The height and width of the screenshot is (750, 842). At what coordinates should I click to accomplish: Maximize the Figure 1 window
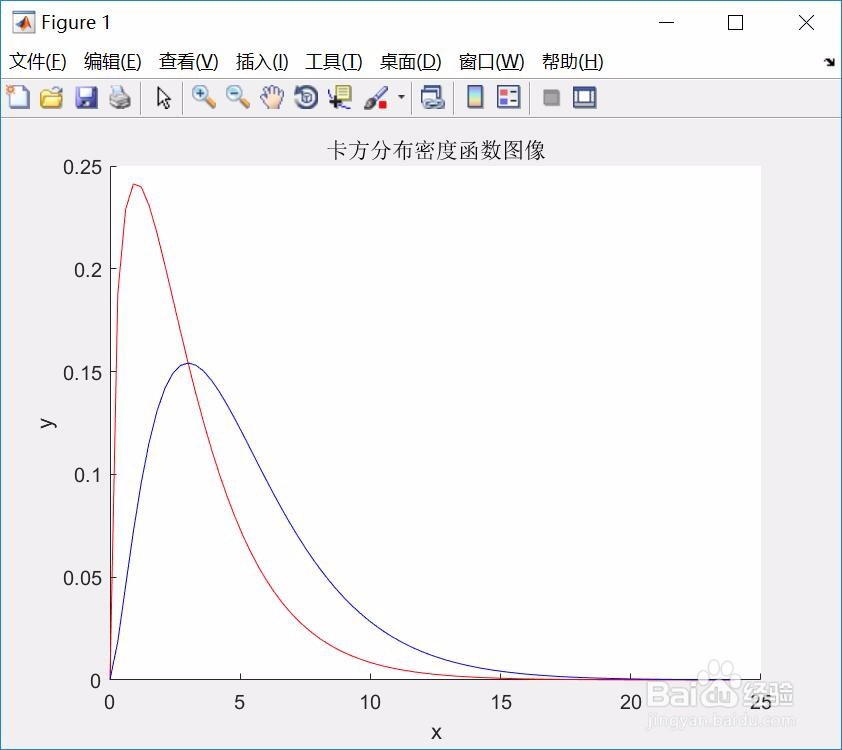point(735,23)
